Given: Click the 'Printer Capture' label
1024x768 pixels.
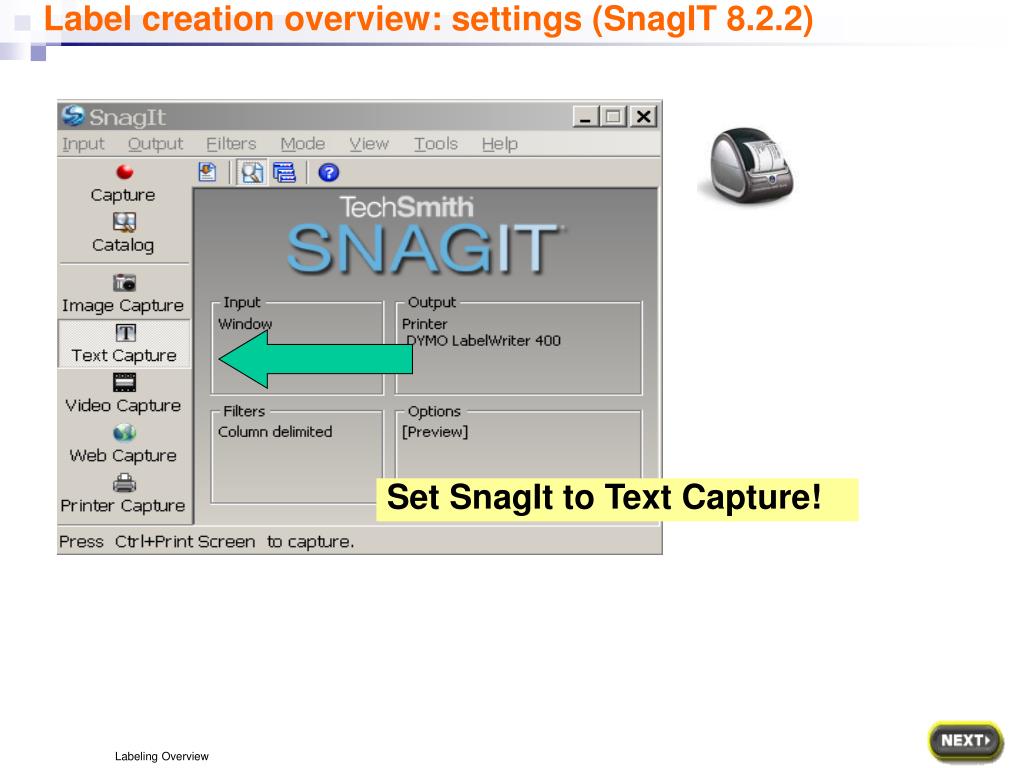Looking at the screenshot, I should [x=123, y=506].
